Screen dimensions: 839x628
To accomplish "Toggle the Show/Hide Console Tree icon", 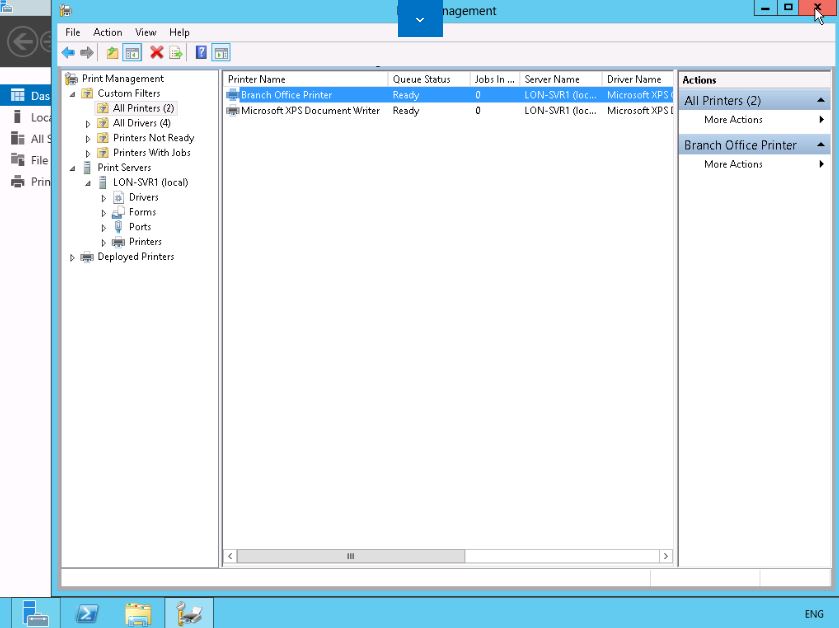I will click(132, 52).
